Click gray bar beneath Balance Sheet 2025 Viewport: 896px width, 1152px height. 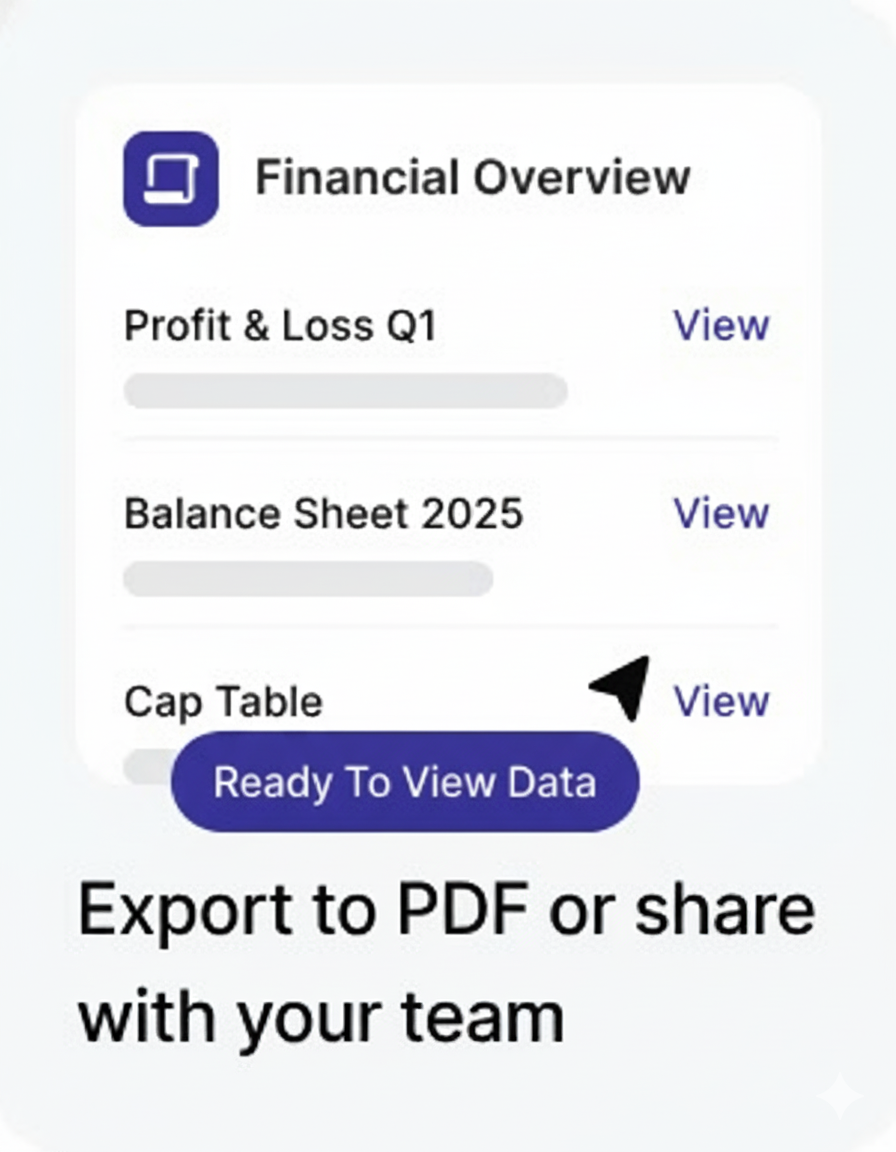pyautogui.click(x=308, y=579)
